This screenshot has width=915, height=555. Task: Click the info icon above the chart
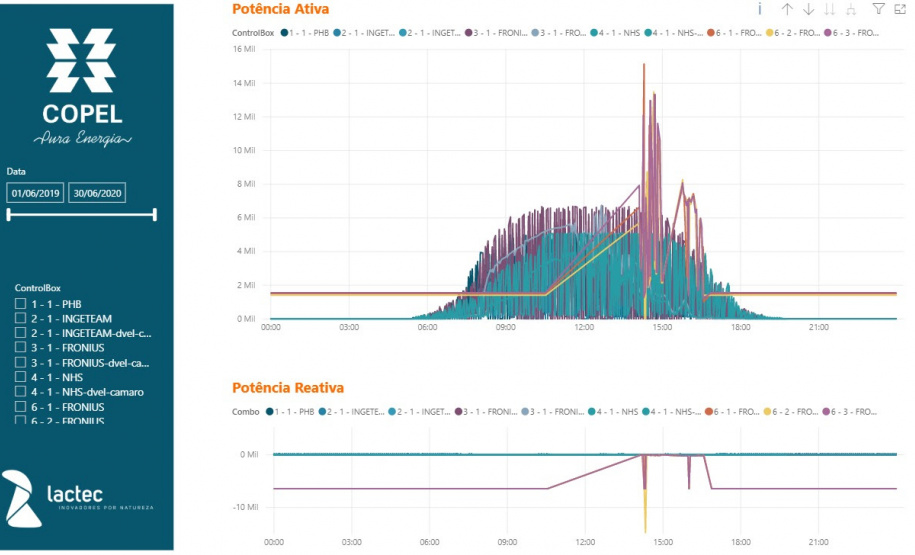[760, 9]
